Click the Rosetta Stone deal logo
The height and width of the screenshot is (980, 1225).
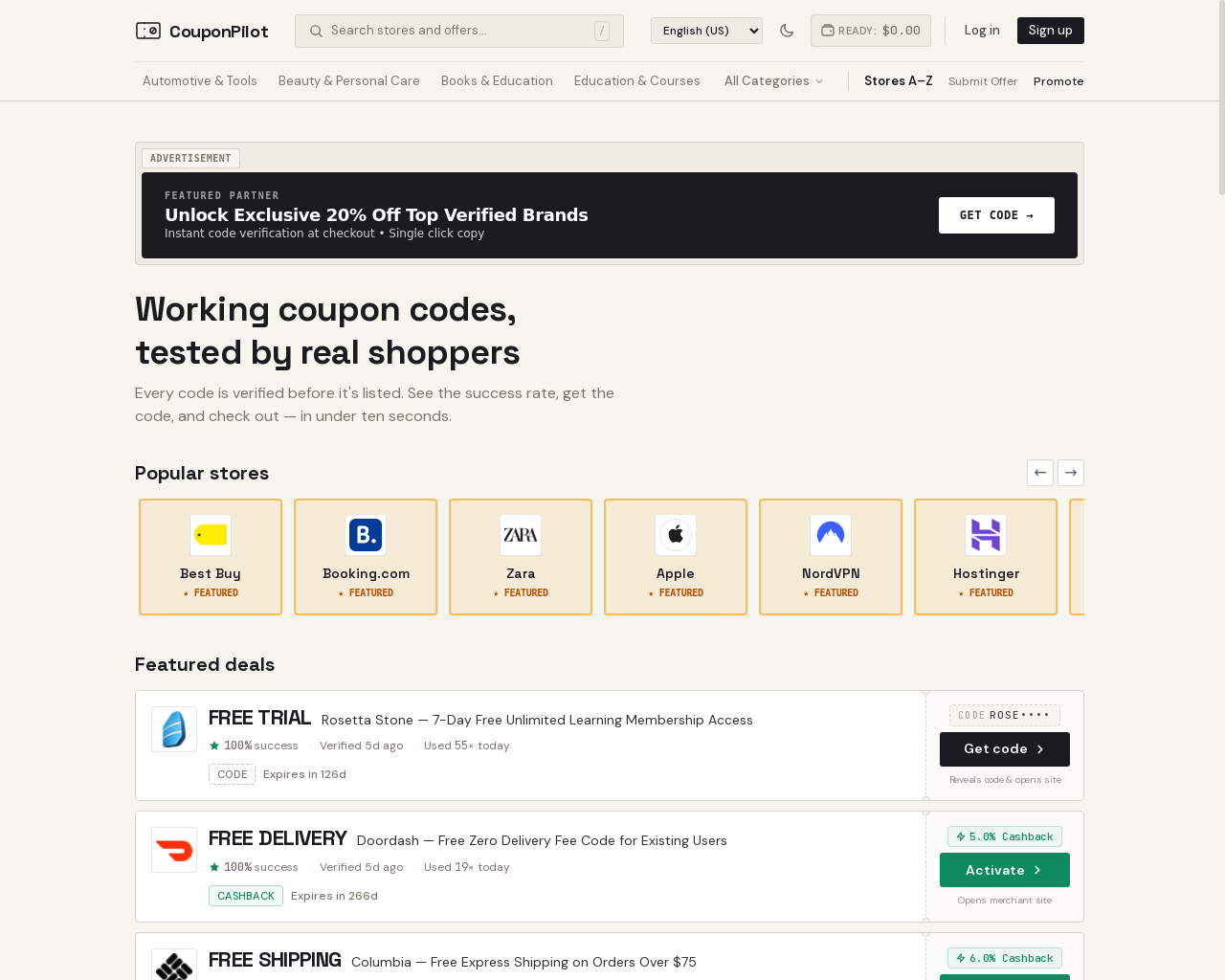pos(174,729)
